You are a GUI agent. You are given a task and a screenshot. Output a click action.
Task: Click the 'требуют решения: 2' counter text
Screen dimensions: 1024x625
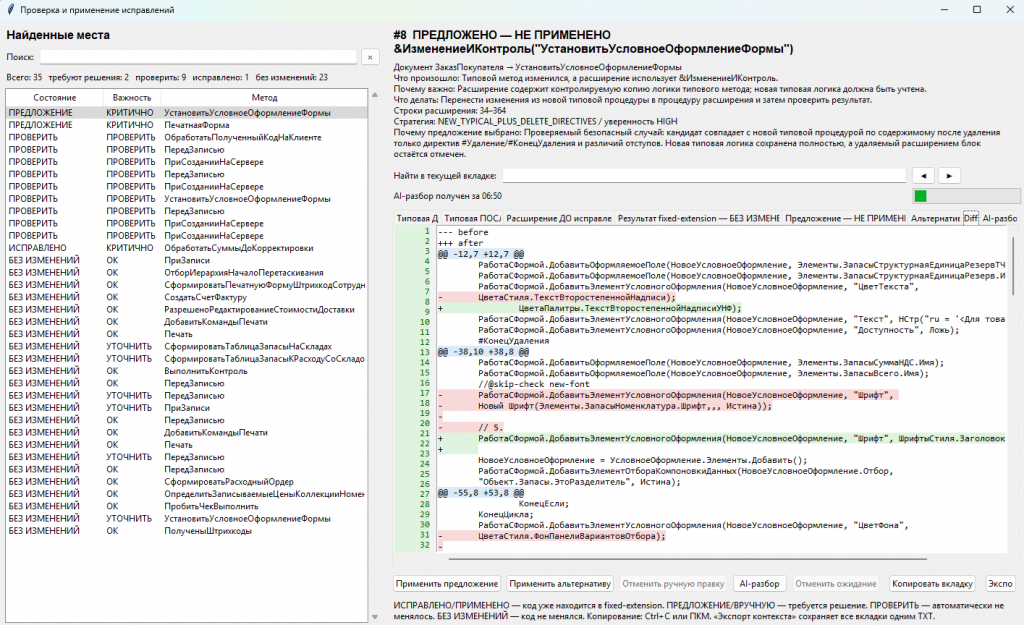tap(89, 77)
